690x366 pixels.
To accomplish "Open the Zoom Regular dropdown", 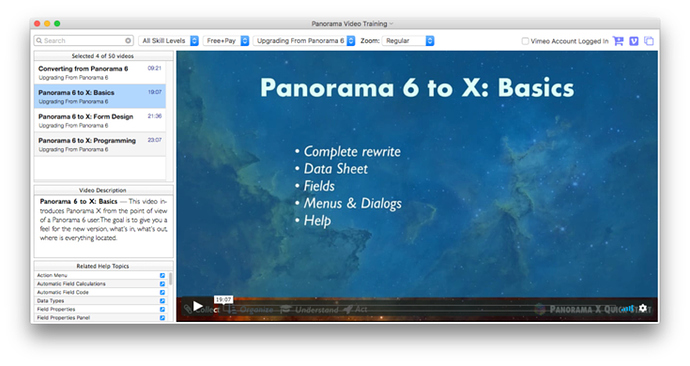I will (x=408, y=40).
